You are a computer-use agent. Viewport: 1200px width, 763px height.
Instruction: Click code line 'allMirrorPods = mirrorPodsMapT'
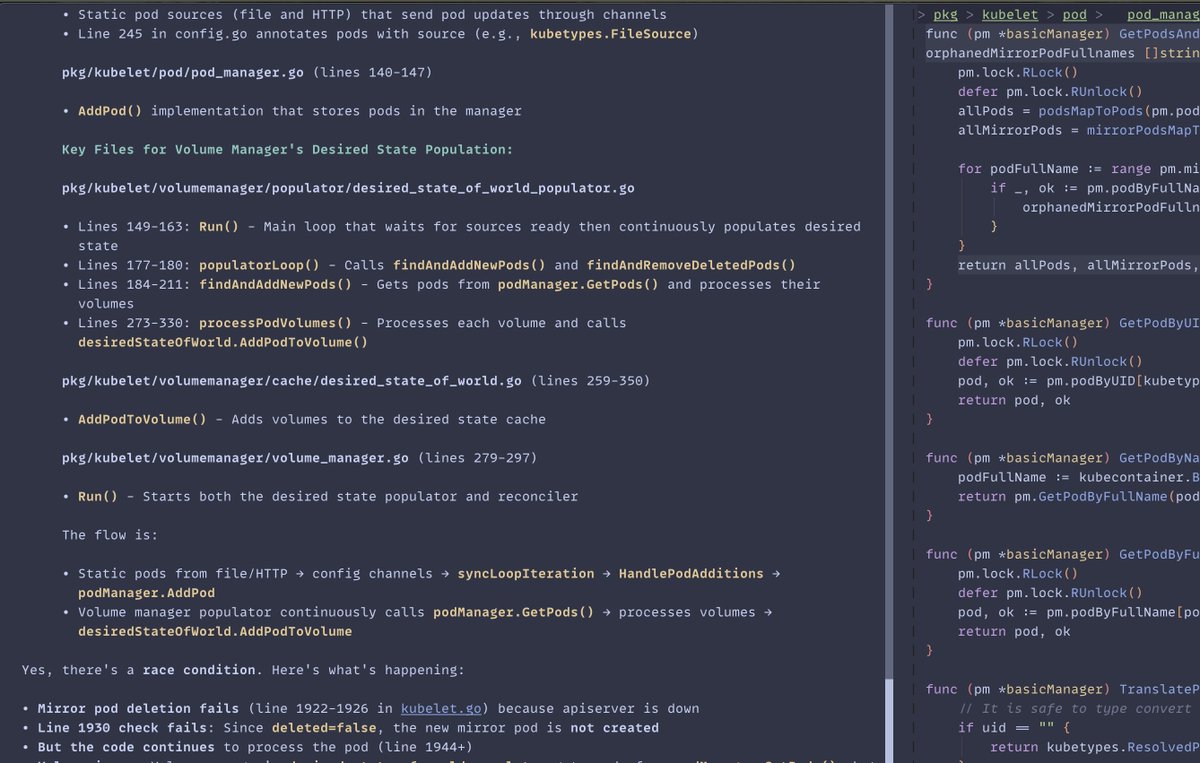tap(1079, 130)
